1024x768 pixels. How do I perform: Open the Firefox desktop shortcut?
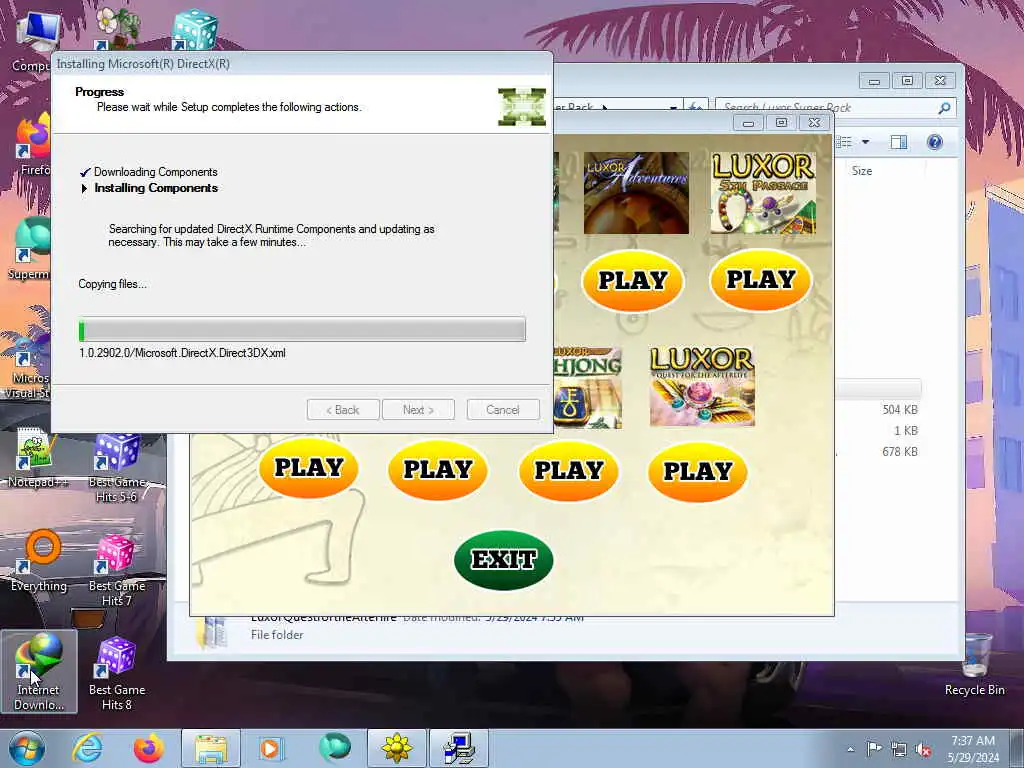pos(33,144)
